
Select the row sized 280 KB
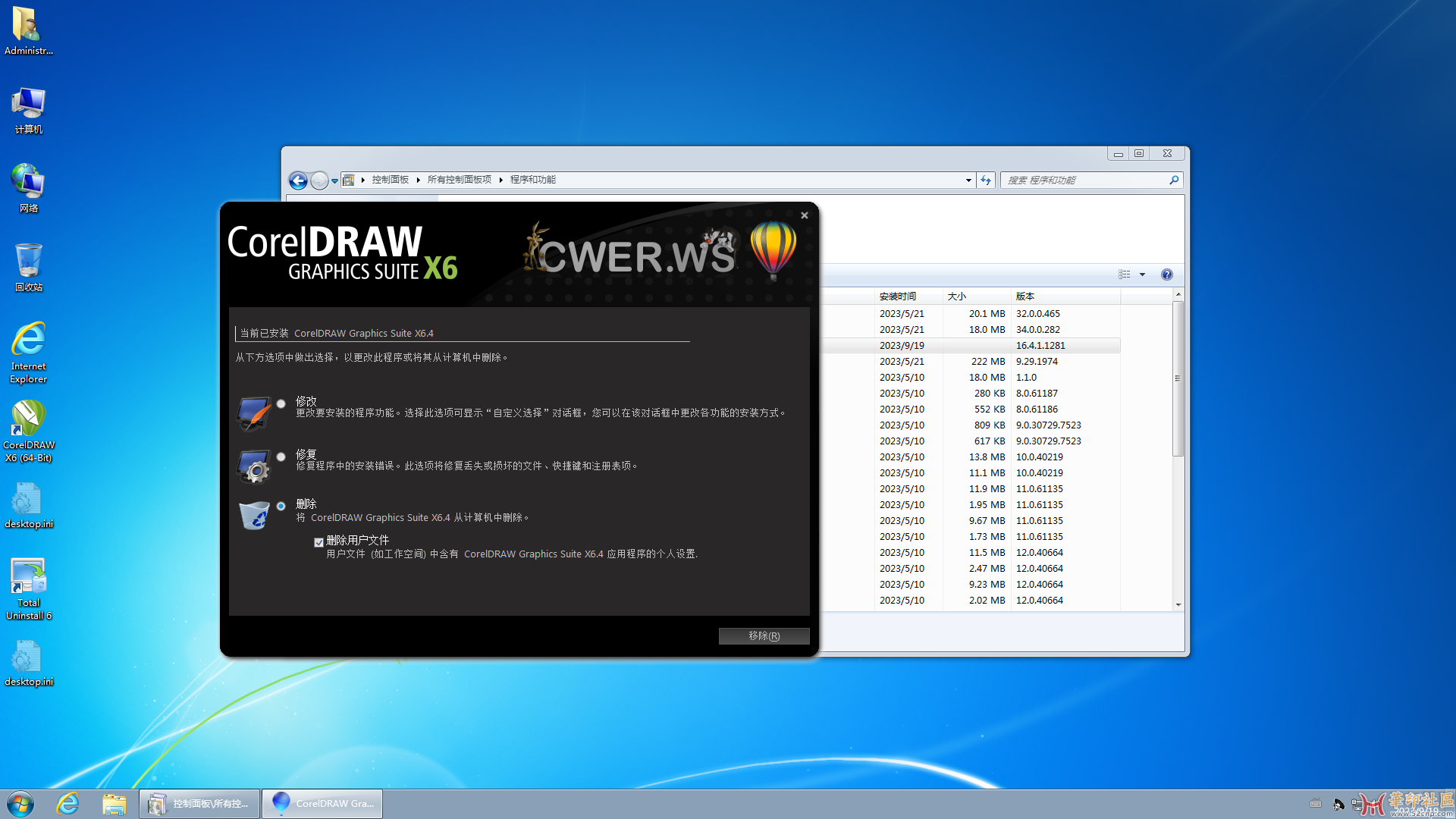click(x=971, y=393)
